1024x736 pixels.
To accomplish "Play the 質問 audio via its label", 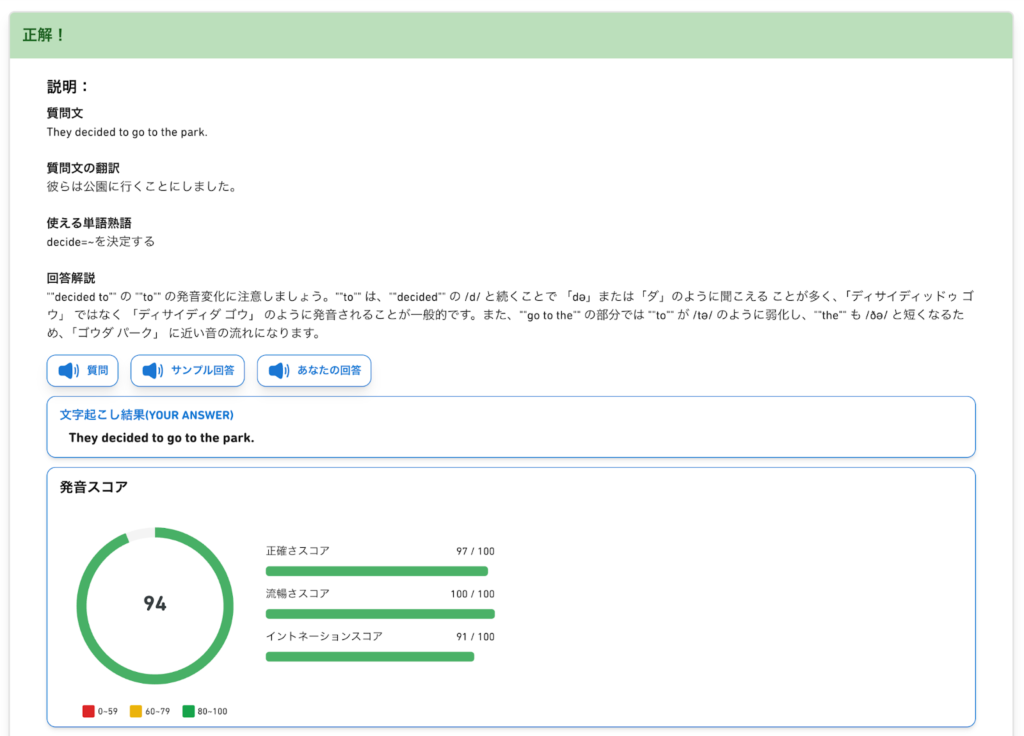I will 98,371.
